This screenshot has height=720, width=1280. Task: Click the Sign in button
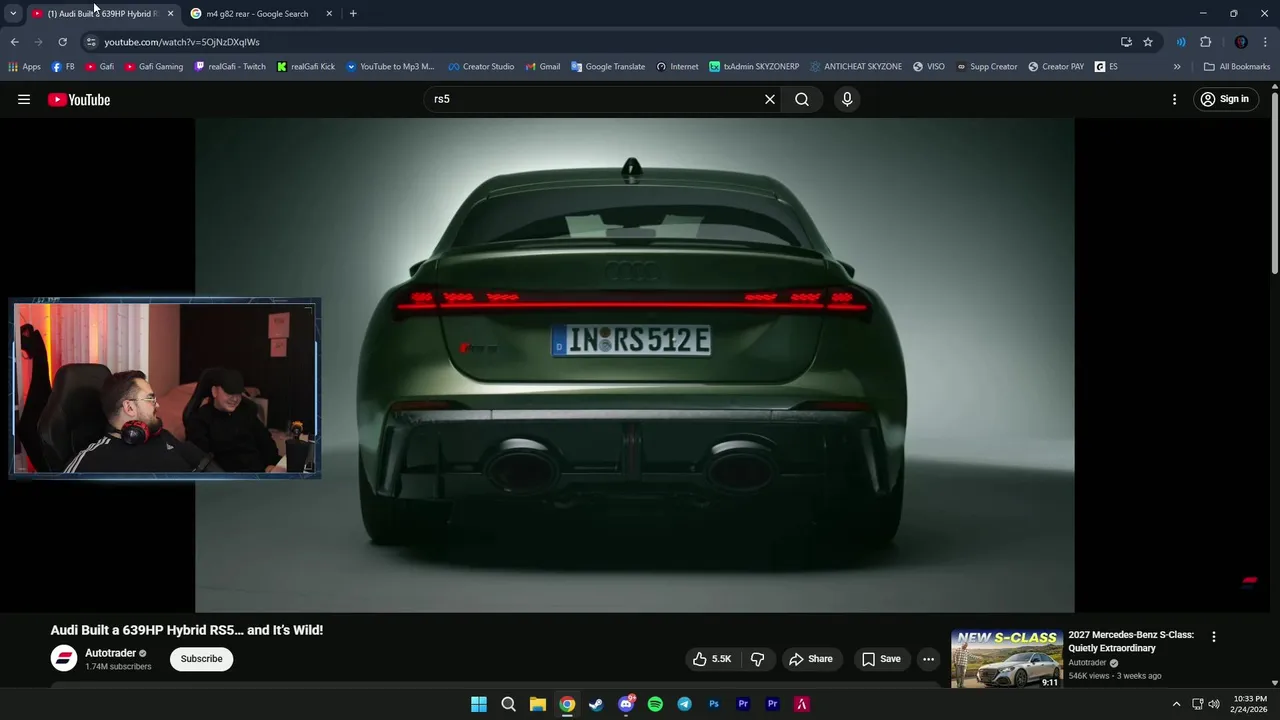pos(1225,99)
